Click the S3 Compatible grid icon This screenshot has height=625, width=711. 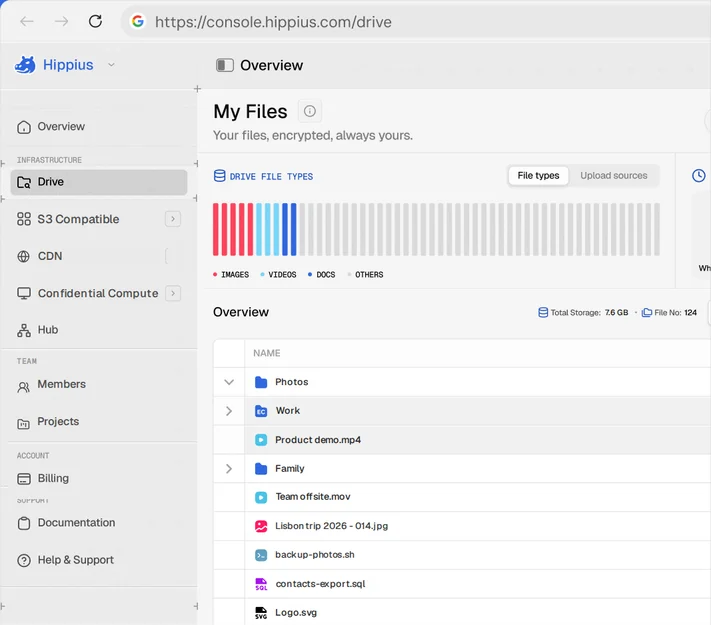click(24, 219)
